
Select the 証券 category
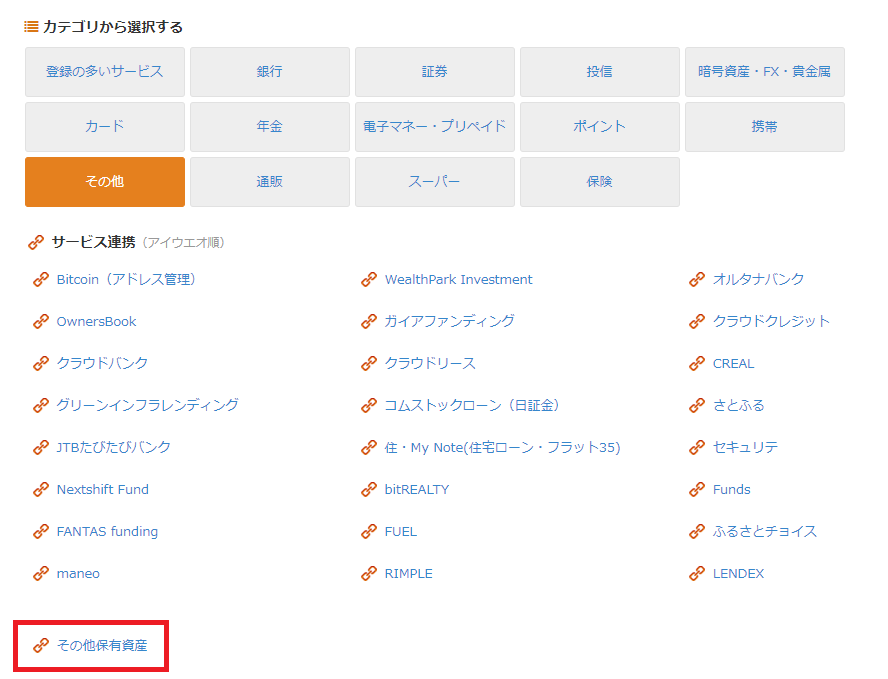(435, 72)
